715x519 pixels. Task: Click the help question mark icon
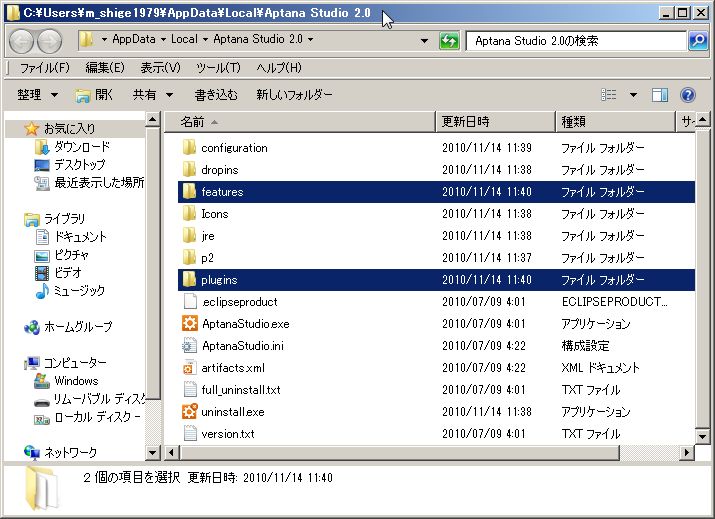coord(688,95)
